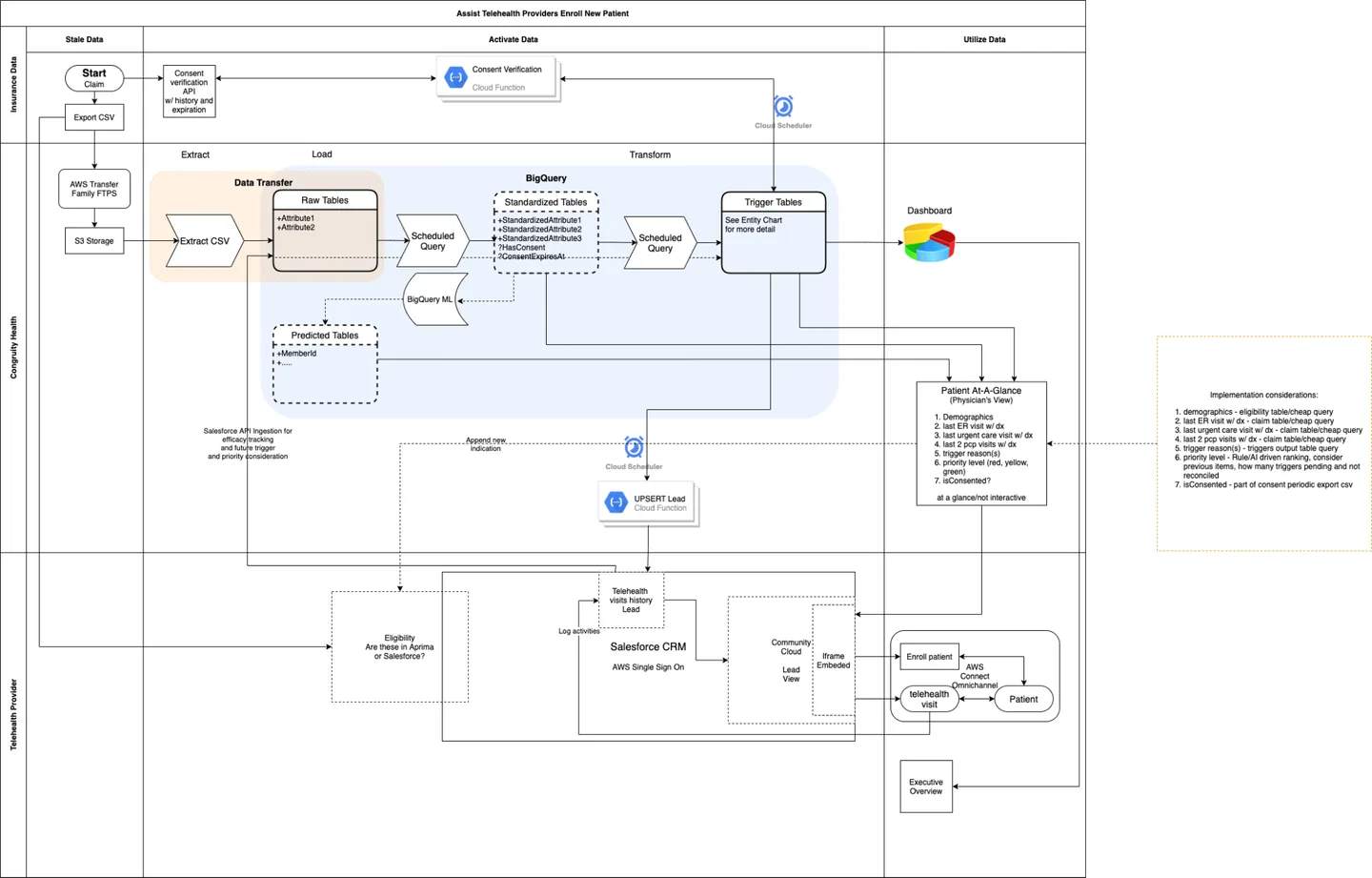Open the Standardized Tables dashed box
Image resolution: width=1372 pixels, height=878 pixels.
(x=545, y=232)
